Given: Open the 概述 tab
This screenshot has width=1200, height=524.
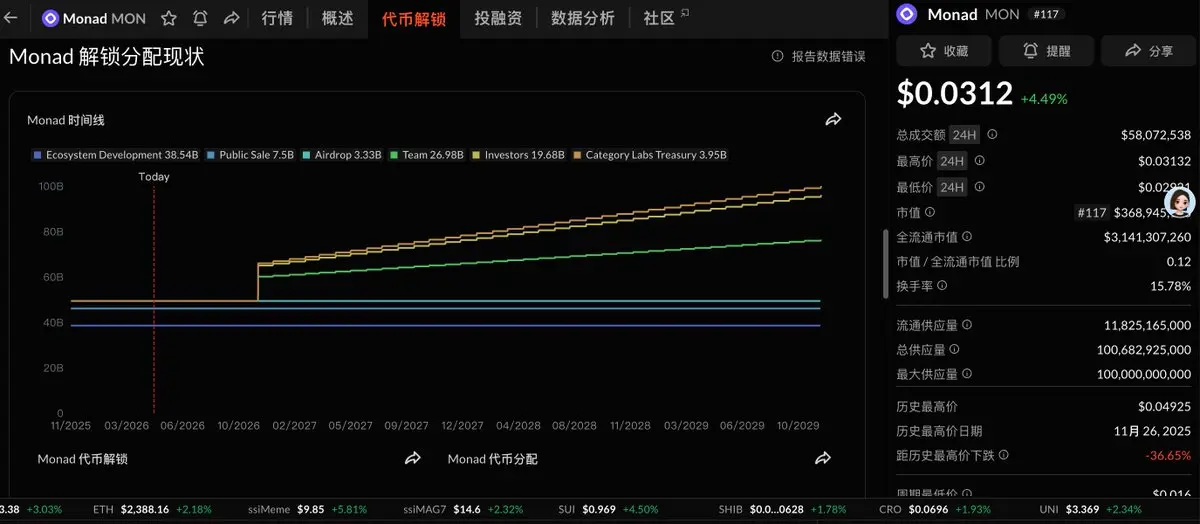Looking at the screenshot, I should (337, 18).
